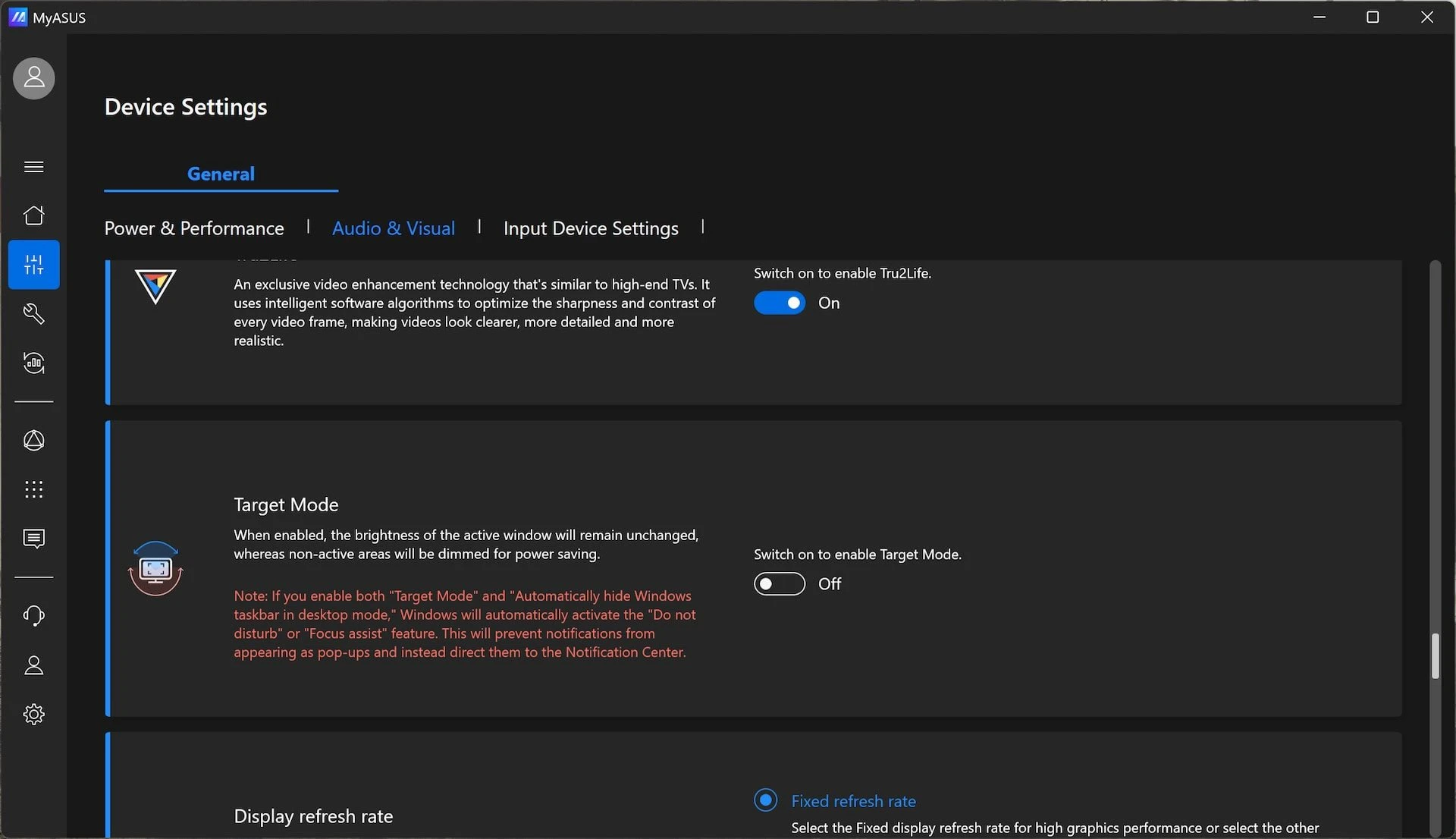
Task: Click the 'Fixed refresh rate' label
Action: click(853, 801)
